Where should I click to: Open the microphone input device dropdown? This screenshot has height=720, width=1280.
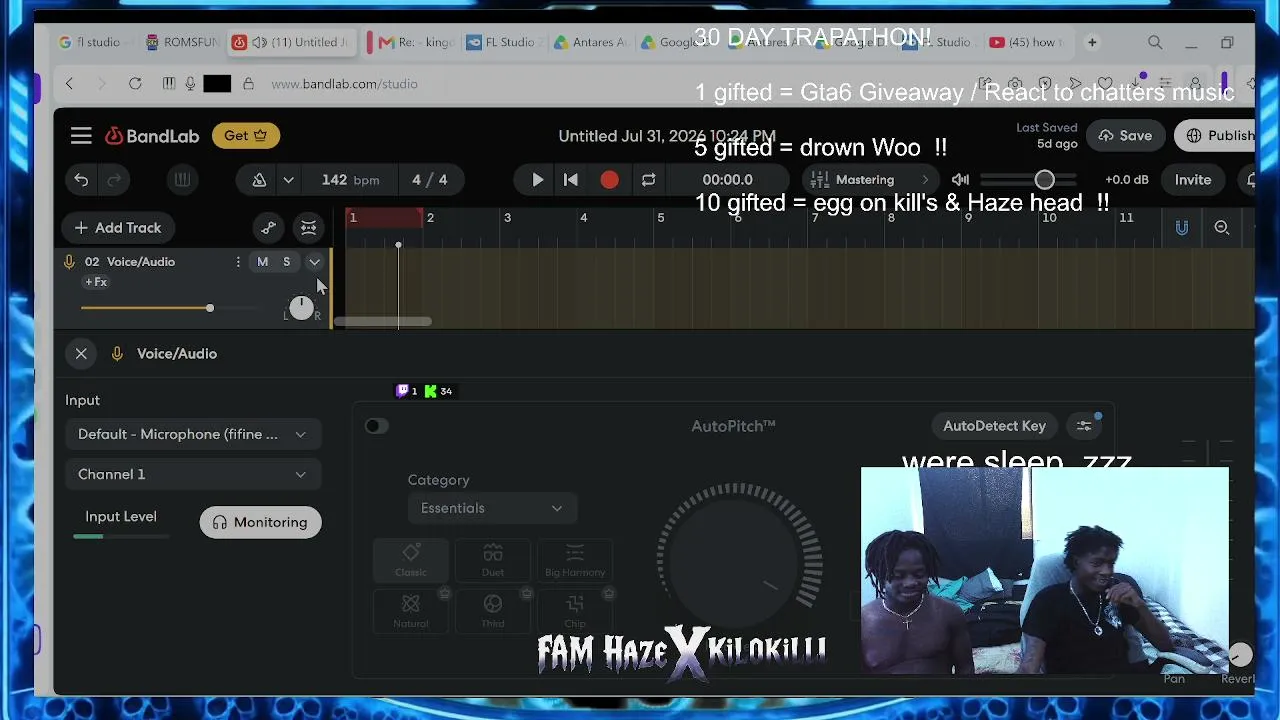click(192, 434)
